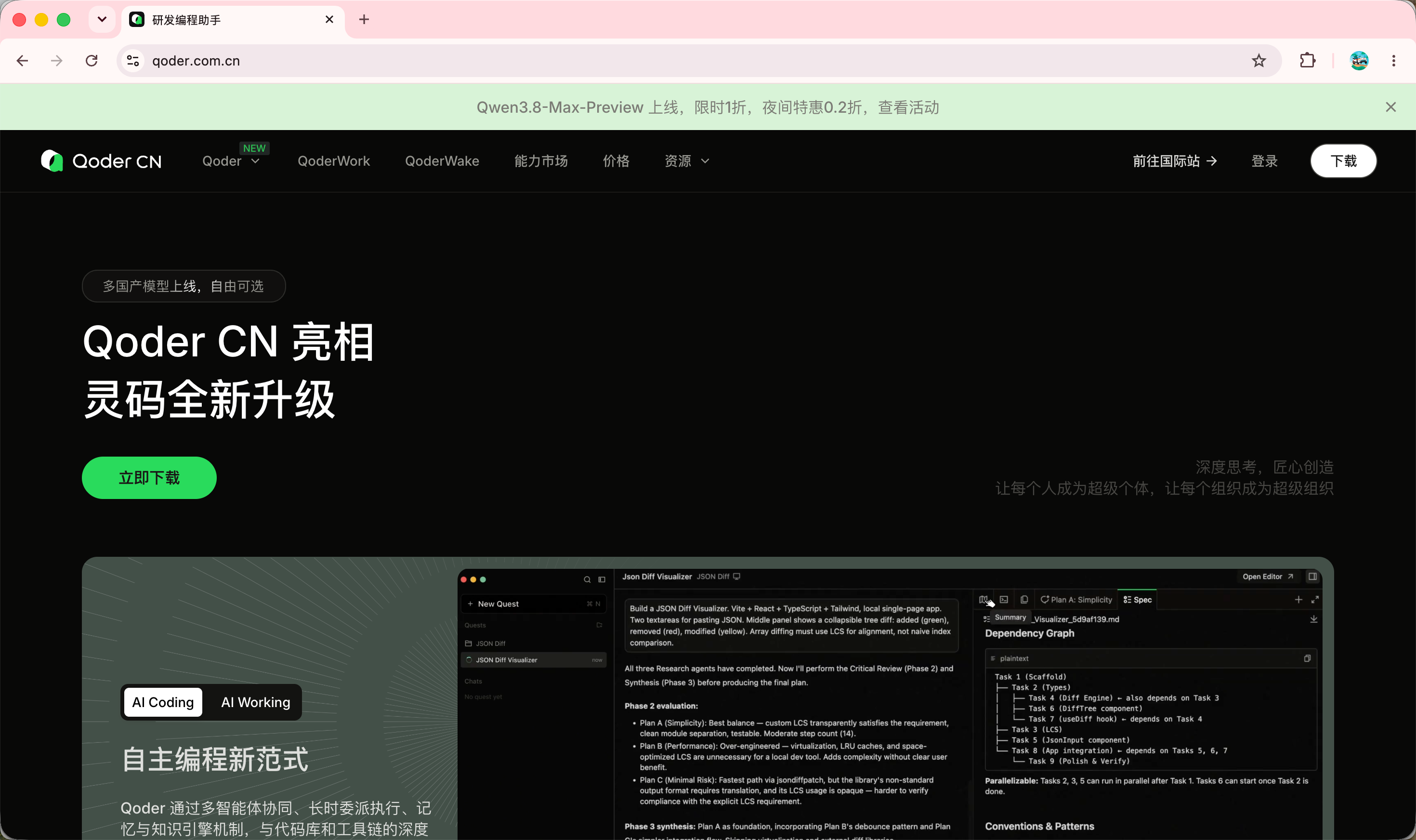
Task: Open the browser extensions menu
Action: pos(1307,61)
